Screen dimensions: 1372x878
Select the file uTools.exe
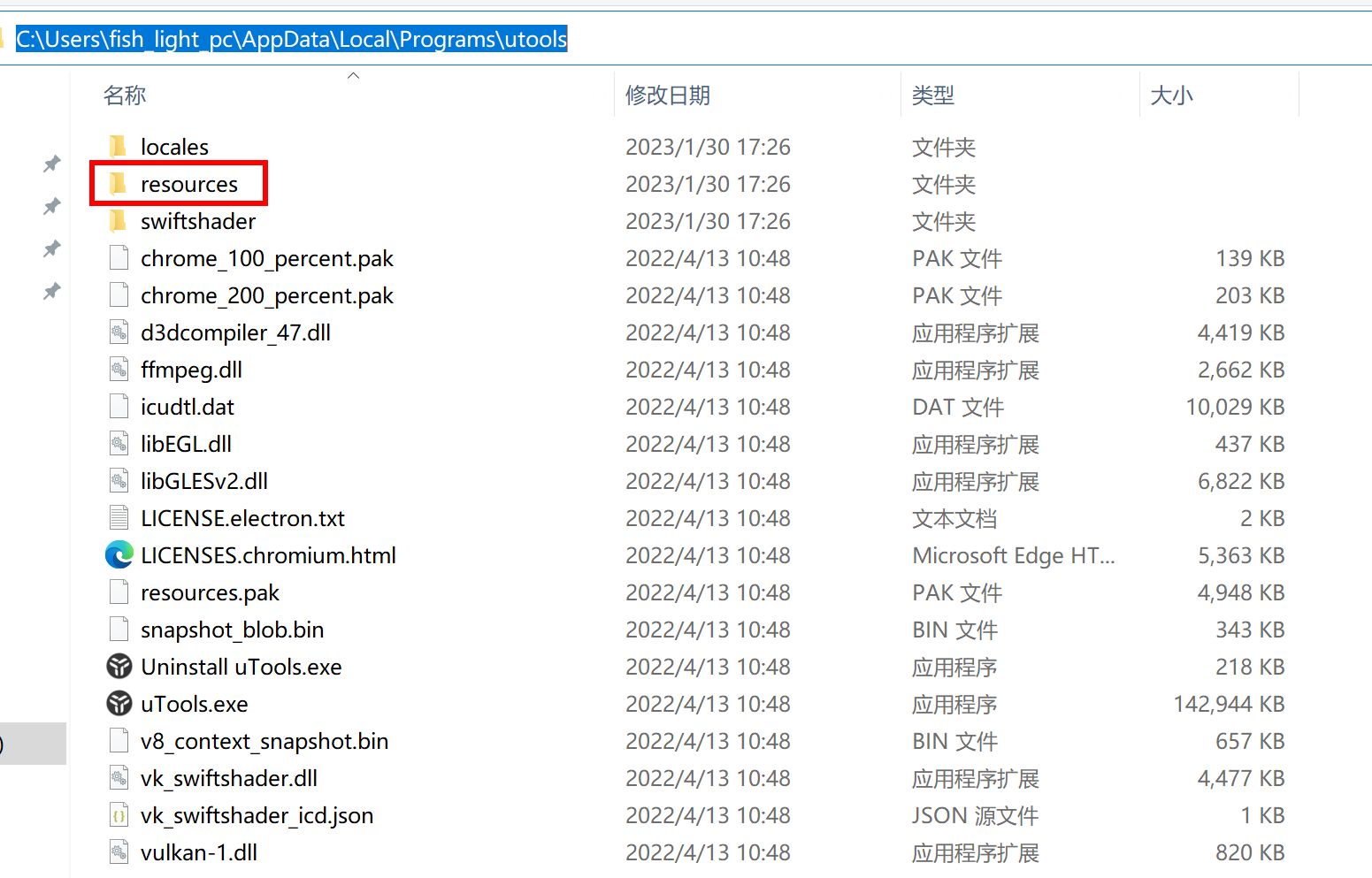[x=195, y=704]
